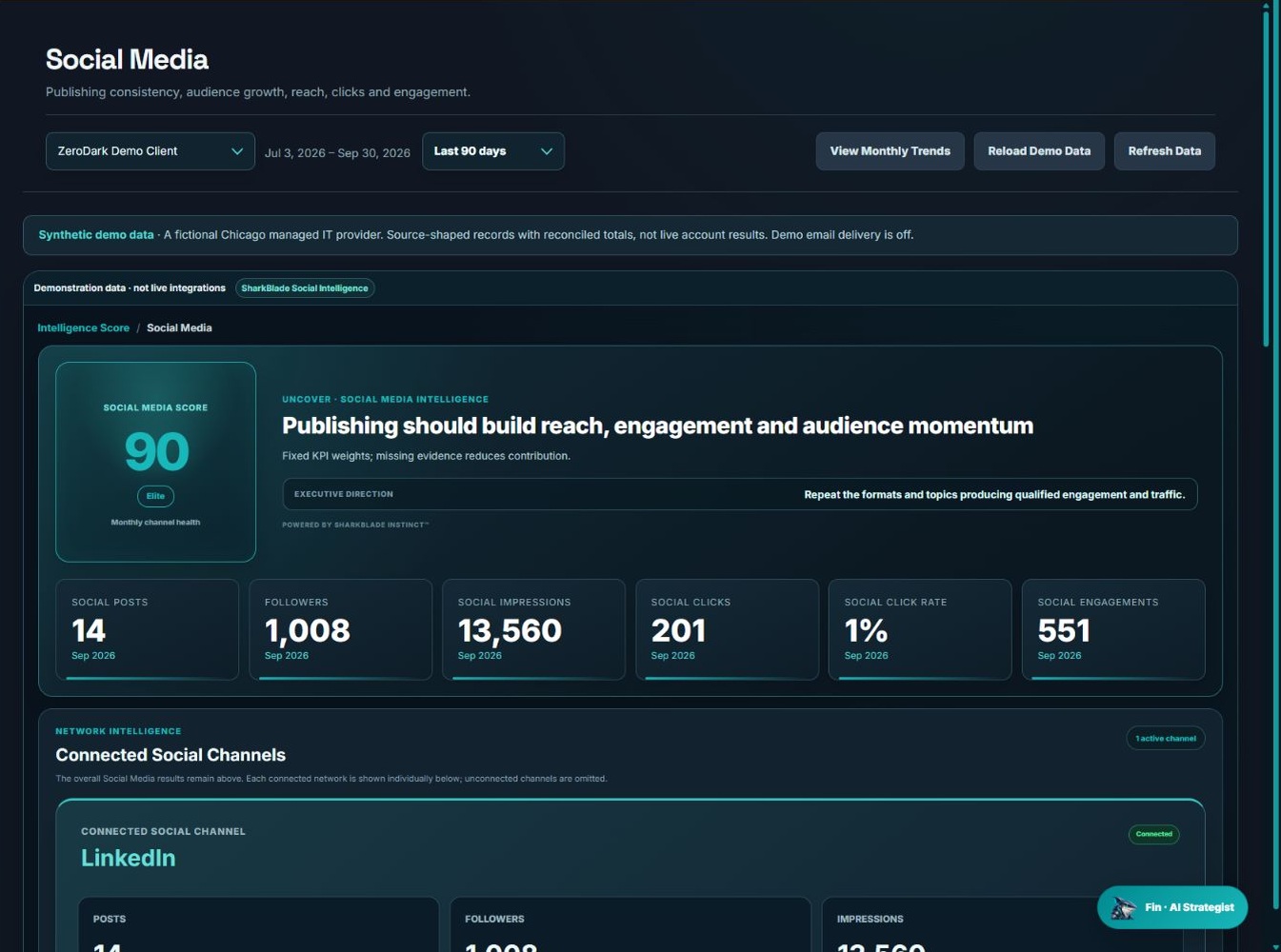The height and width of the screenshot is (952, 1281).
Task: Click the 1 active channel badge
Action: (1166, 739)
